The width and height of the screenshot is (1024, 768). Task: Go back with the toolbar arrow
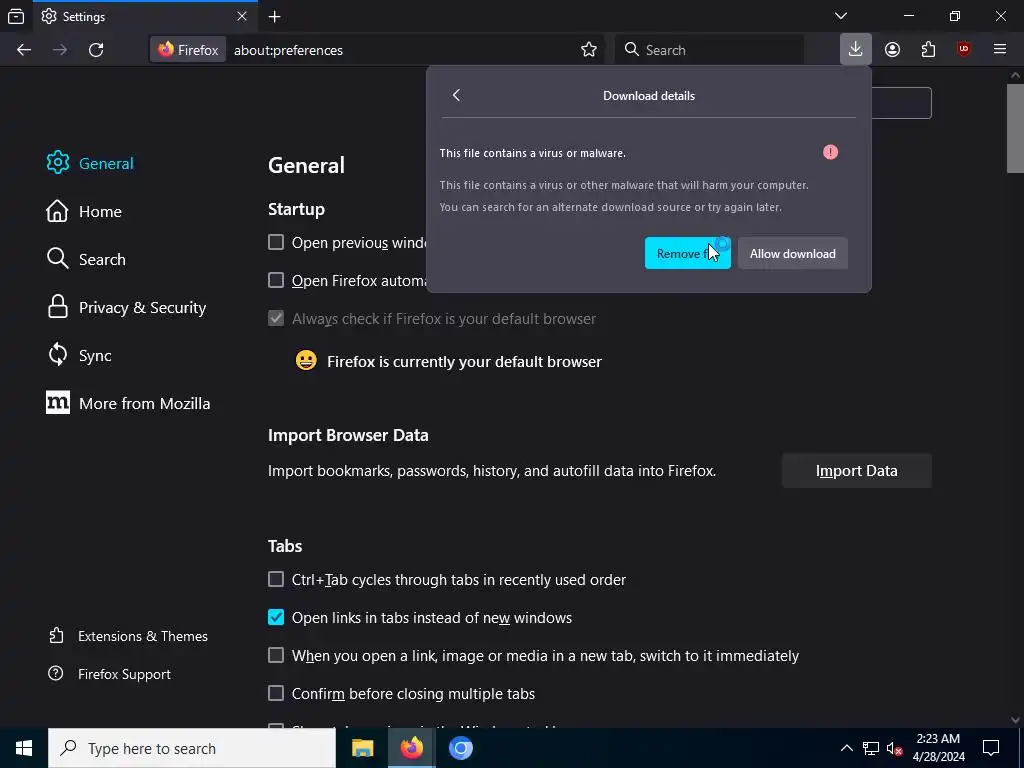[x=24, y=50]
